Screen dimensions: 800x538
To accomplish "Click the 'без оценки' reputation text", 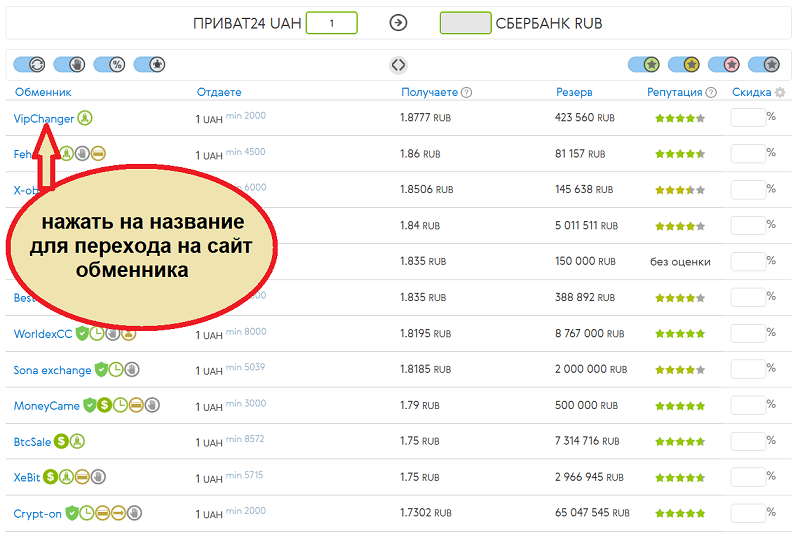I will pos(680,262).
